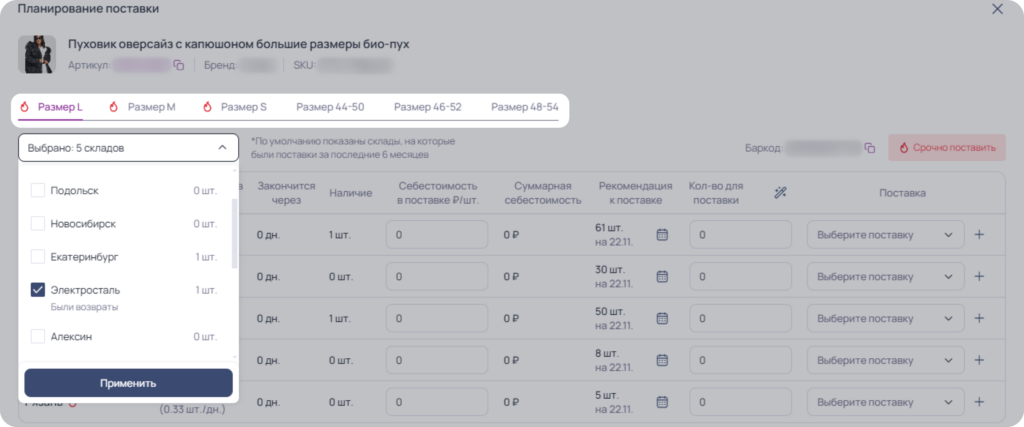This screenshot has height=427, width=1024.
Task: Click the Применить button
Action: tap(129, 383)
